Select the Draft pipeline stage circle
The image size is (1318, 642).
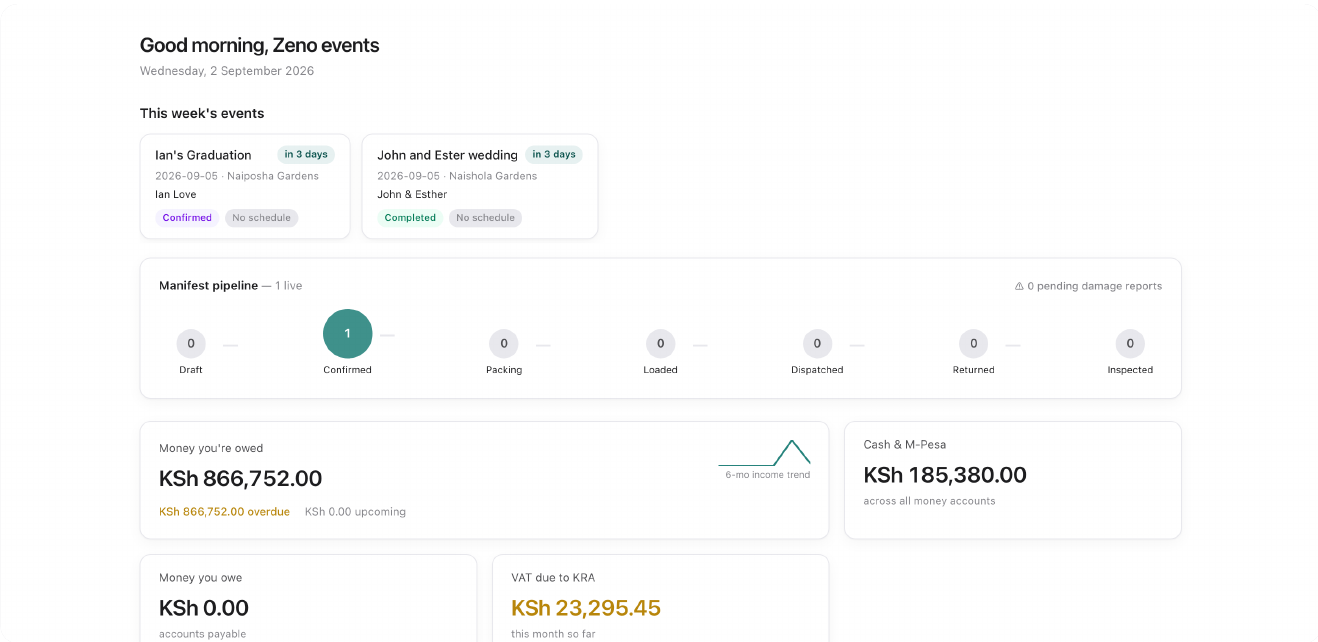pos(191,344)
